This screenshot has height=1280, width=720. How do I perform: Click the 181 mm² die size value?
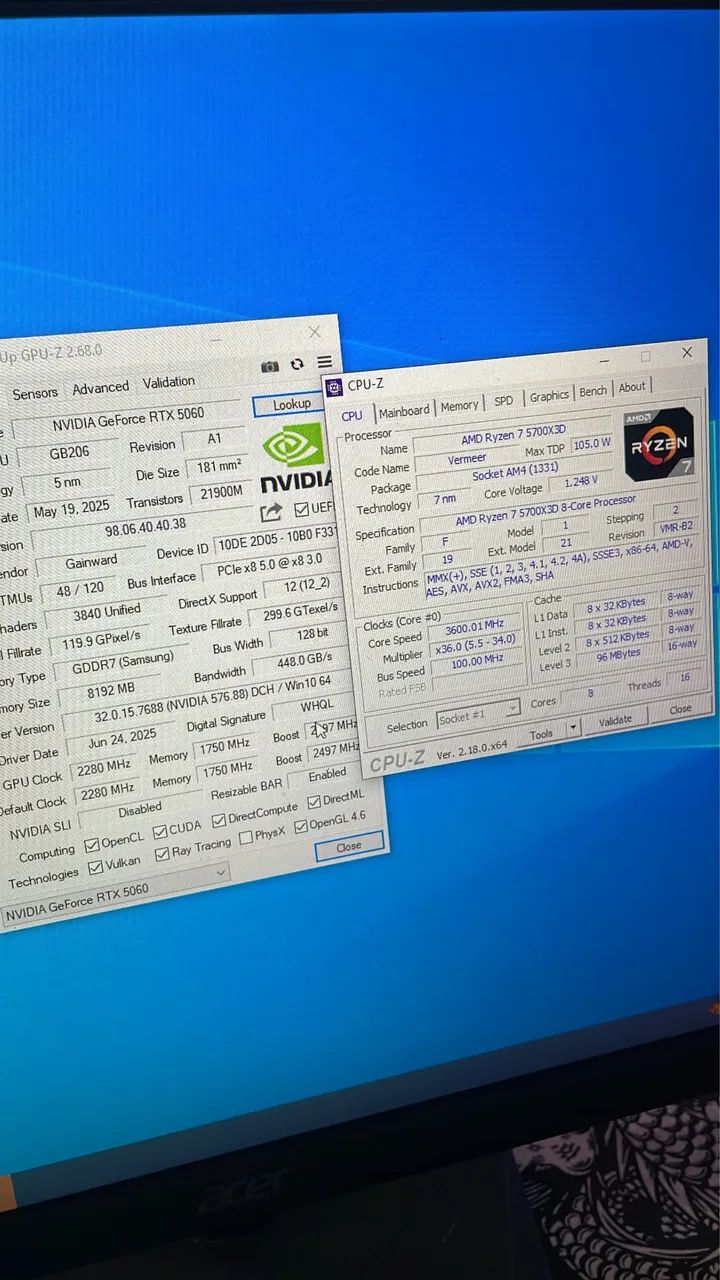[x=219, y=466]
